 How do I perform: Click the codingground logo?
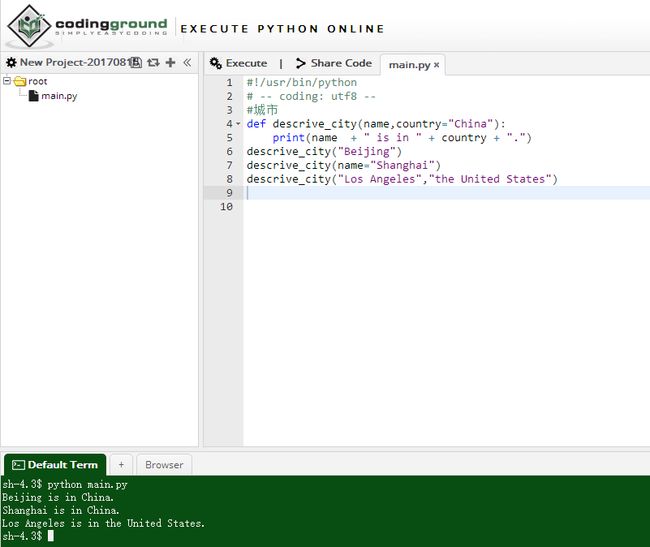[88, 26]
